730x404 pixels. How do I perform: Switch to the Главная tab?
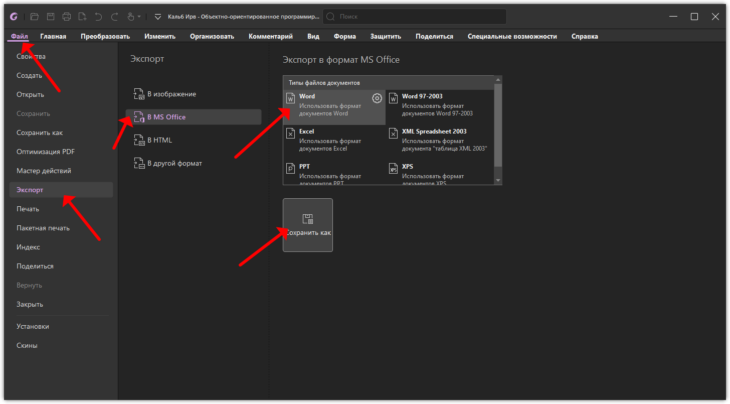click(53, 36)
